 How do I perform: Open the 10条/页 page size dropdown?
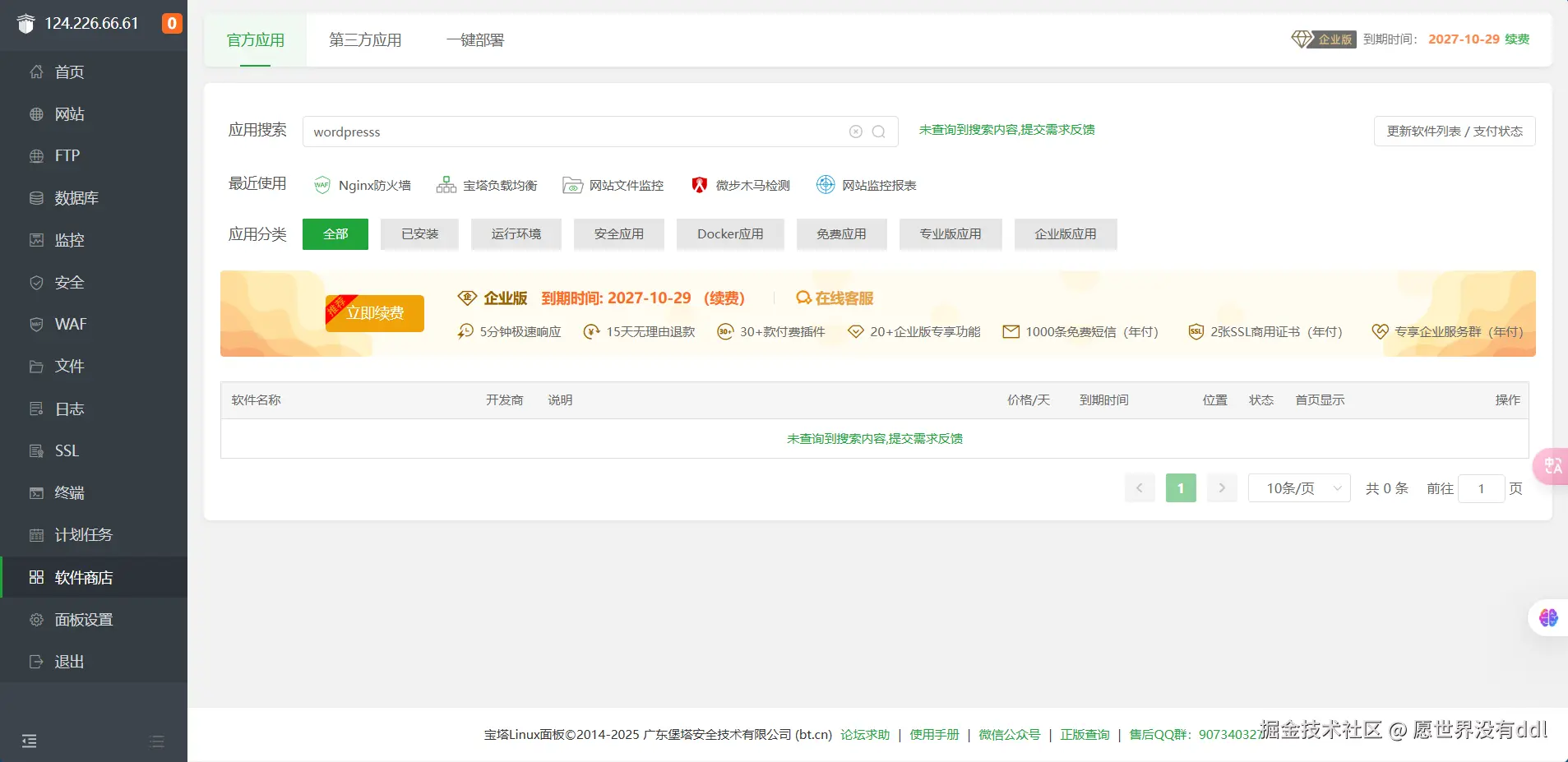1299,488
